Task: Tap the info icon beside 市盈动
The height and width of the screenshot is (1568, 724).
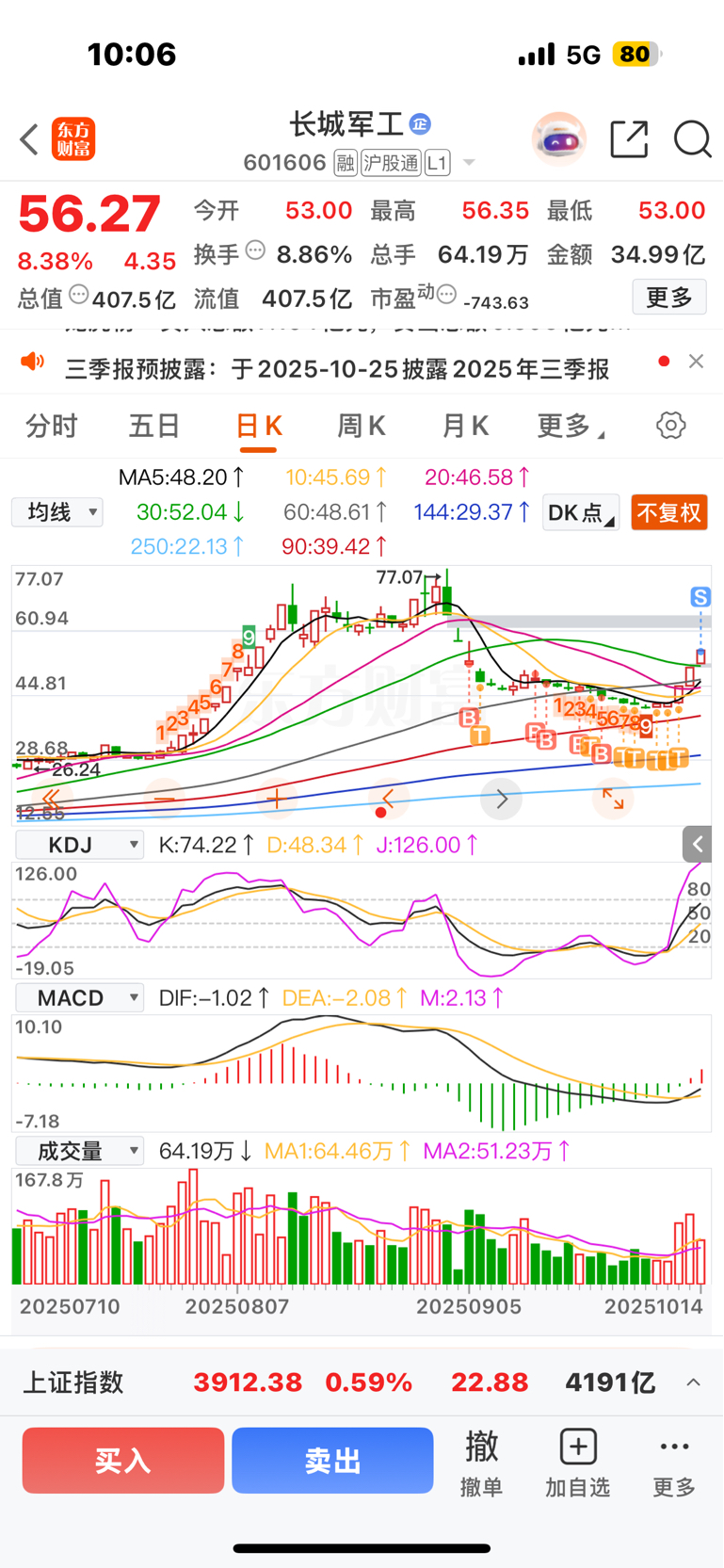Action: pos(446,294)
